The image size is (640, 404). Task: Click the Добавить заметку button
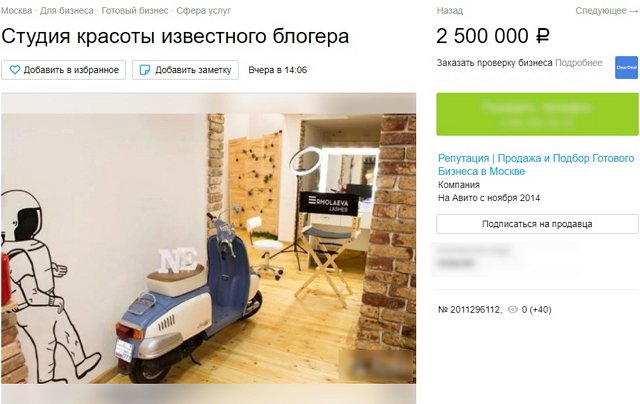pyautogui.click(x=185, y=70)
